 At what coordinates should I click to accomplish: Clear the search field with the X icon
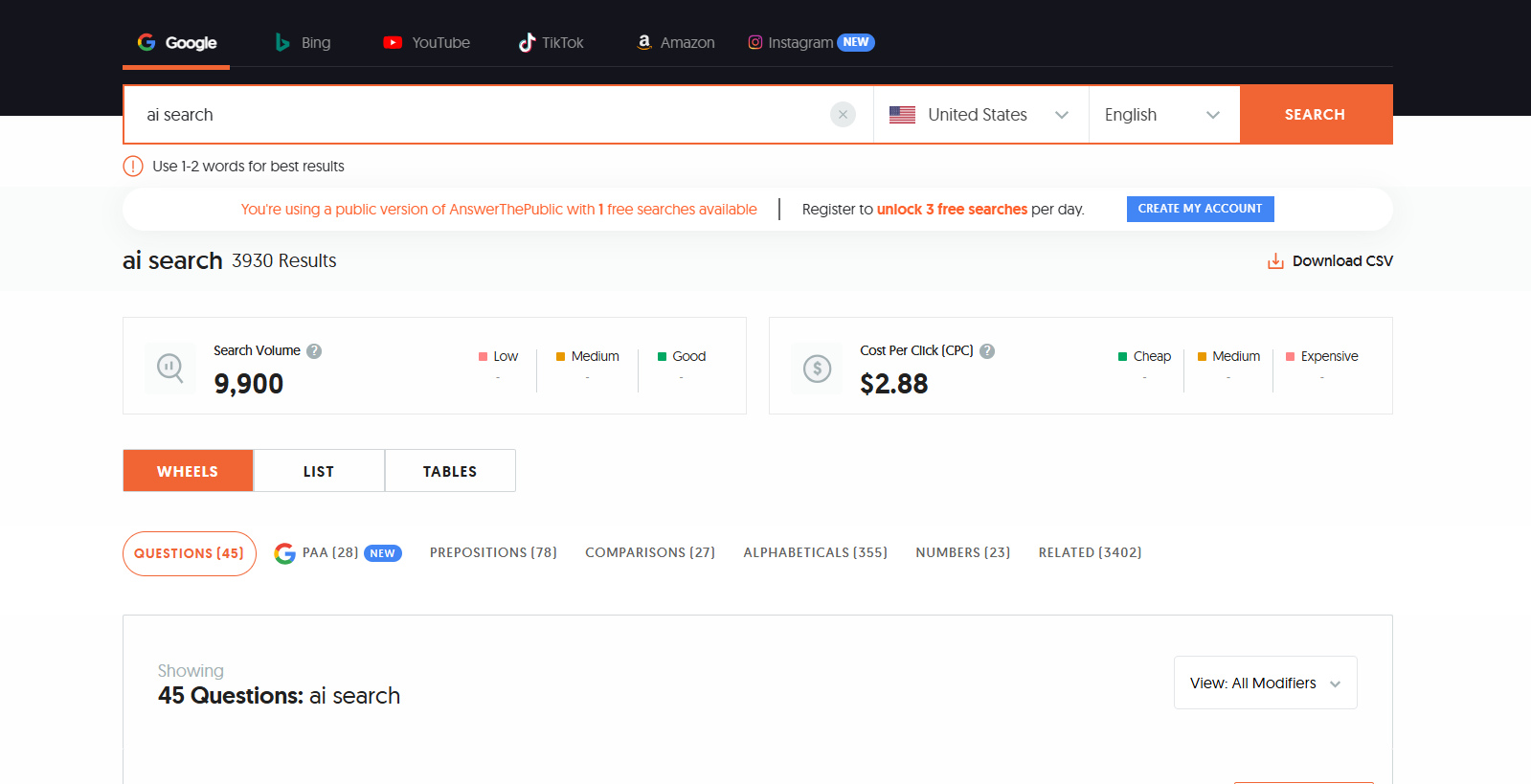point(843,115)
